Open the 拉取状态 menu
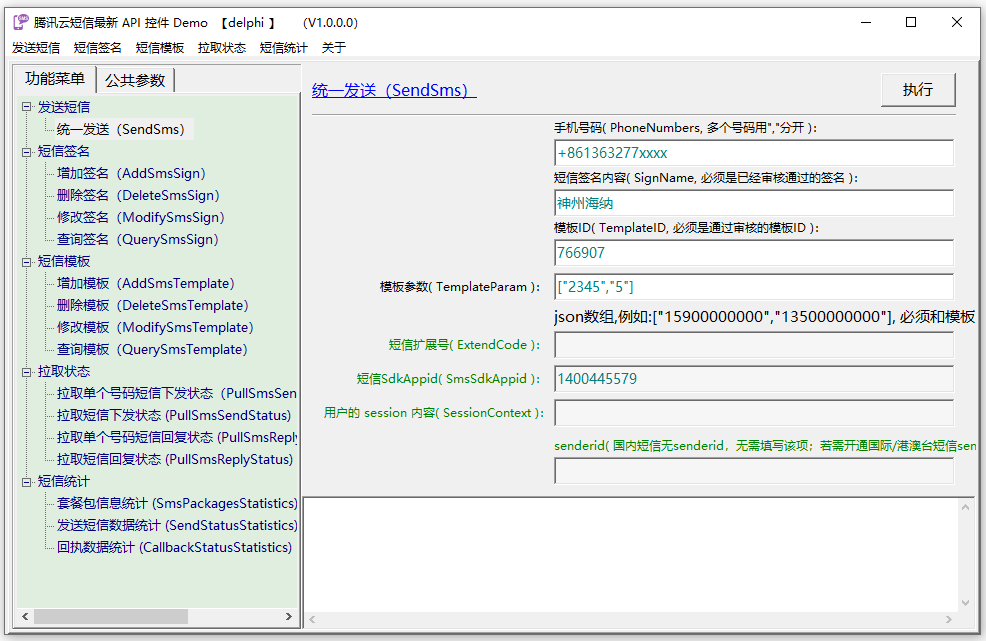Screen dimensions: 986x641 coord(221,48)
